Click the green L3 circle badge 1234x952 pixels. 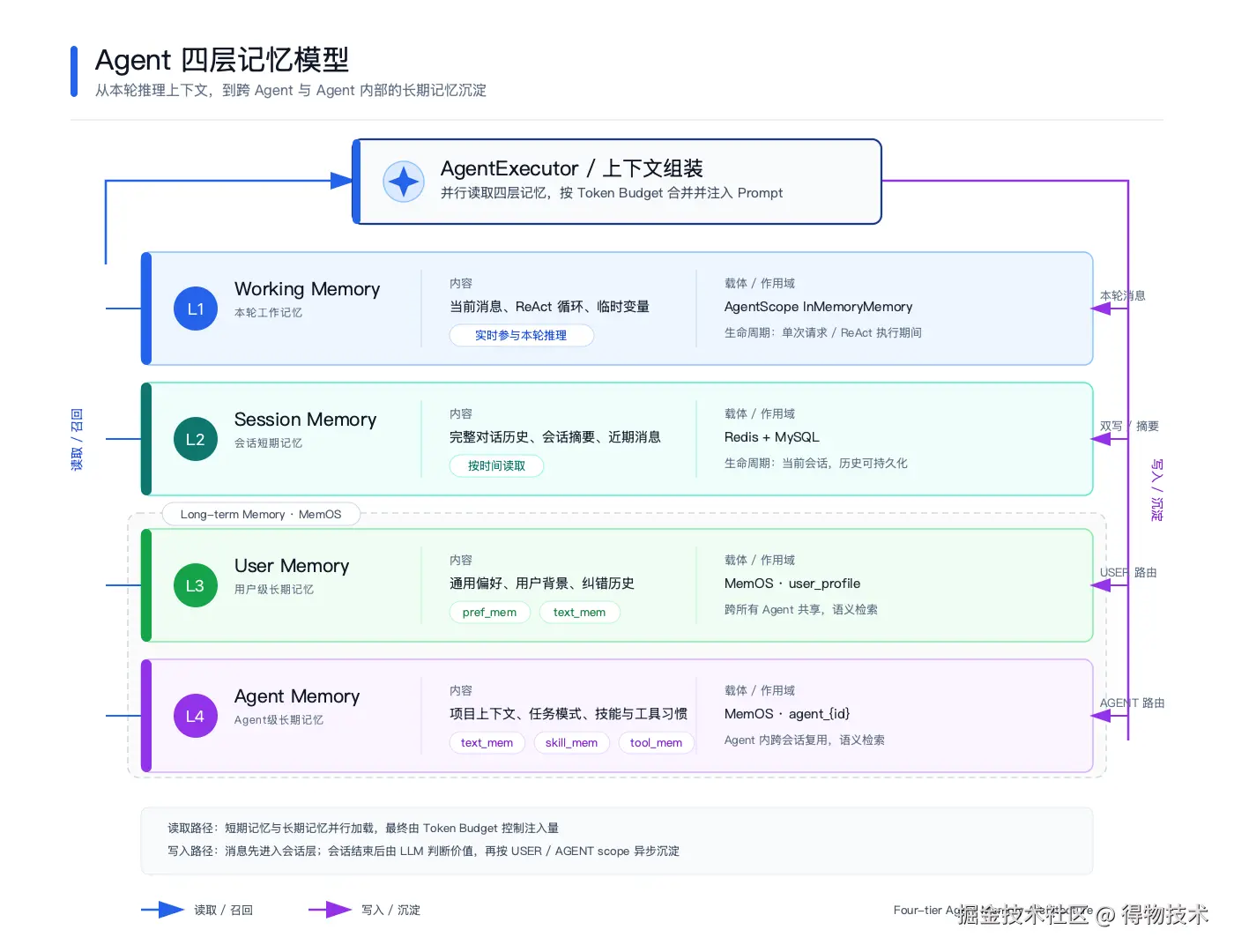[196, 586]
